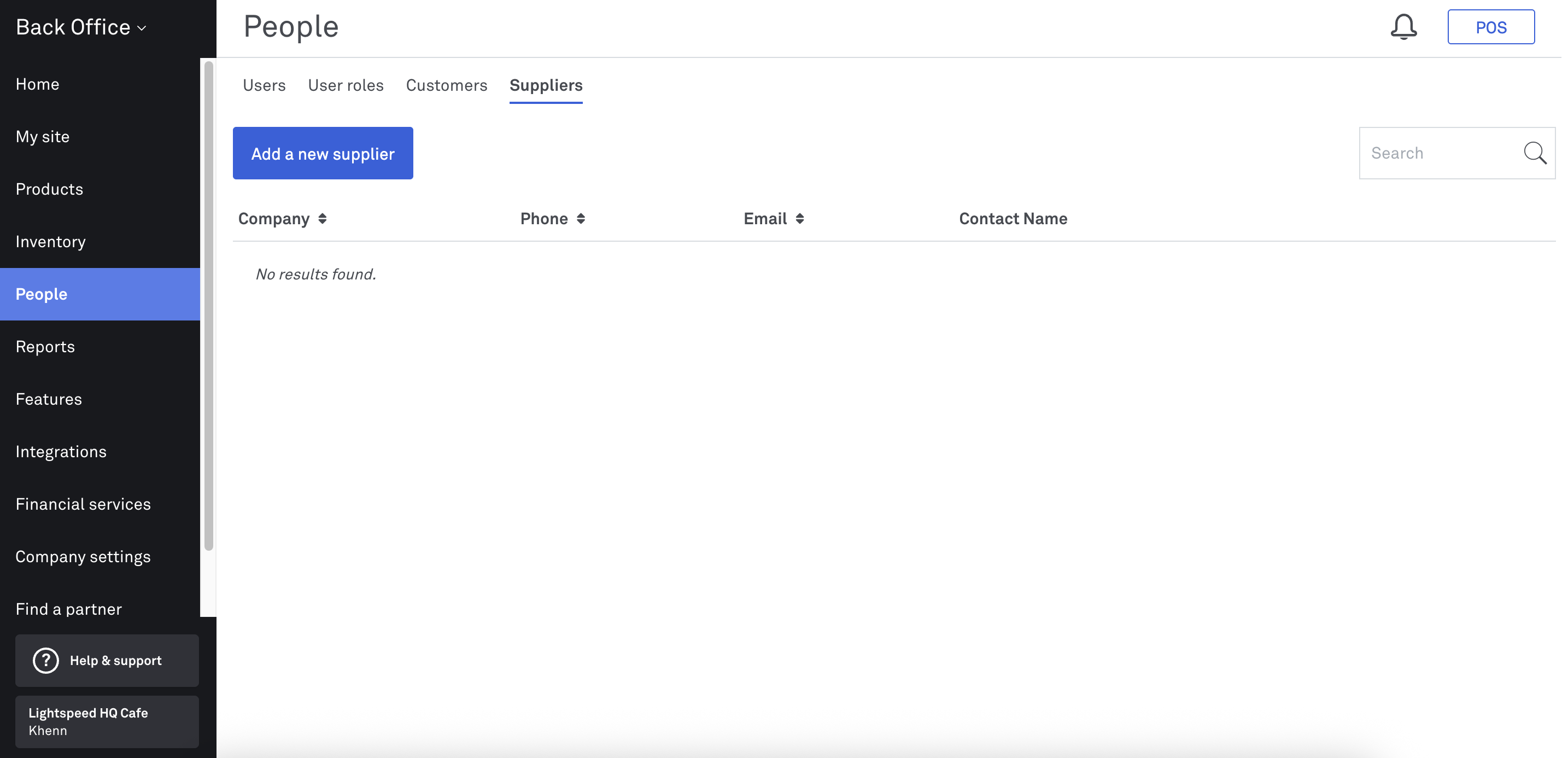Open Reports section
The image size is (1568, 758).
coord(100,346)
